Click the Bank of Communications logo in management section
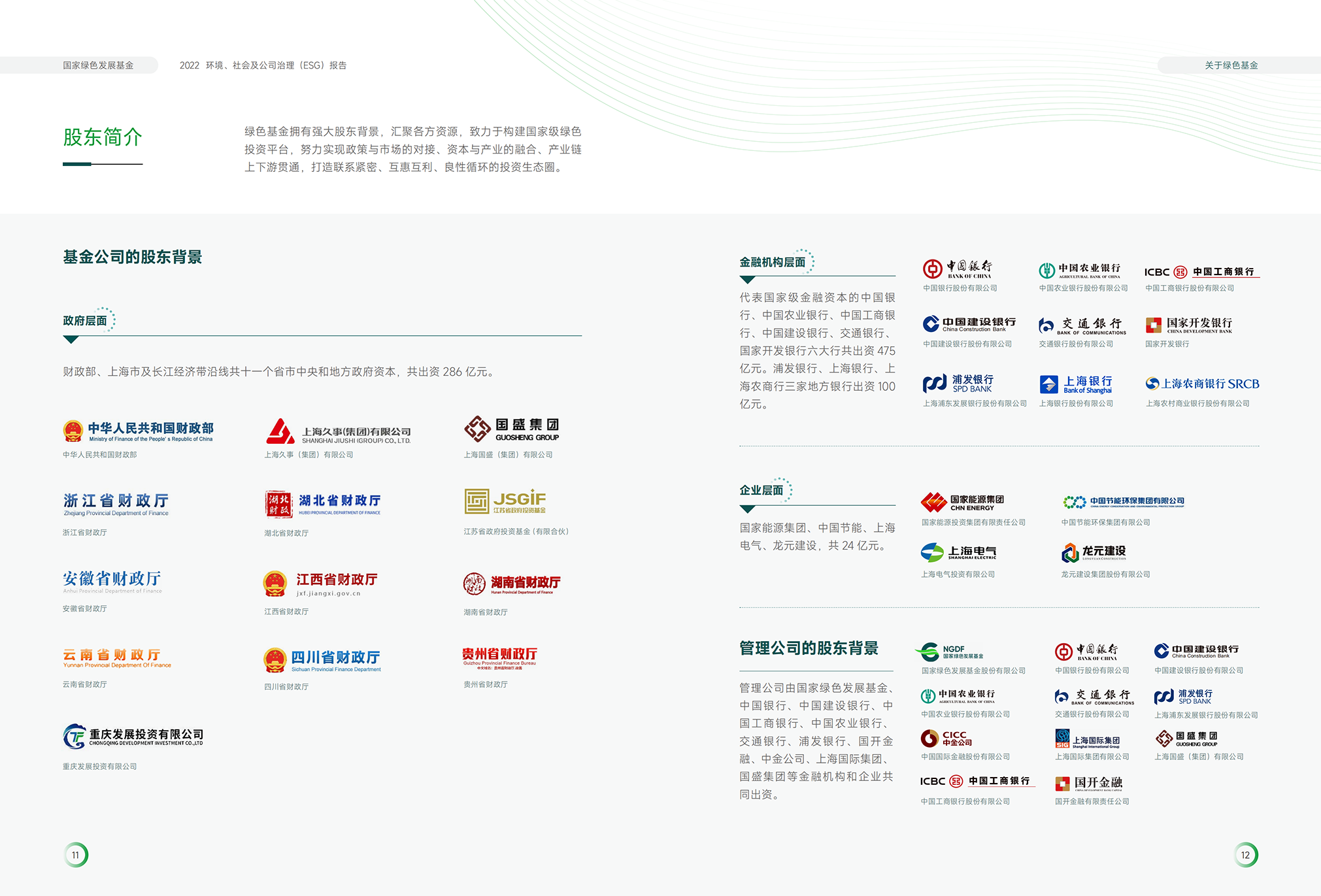The image size is (1321, 896). pyautogui.click(x=1094, y=697)
